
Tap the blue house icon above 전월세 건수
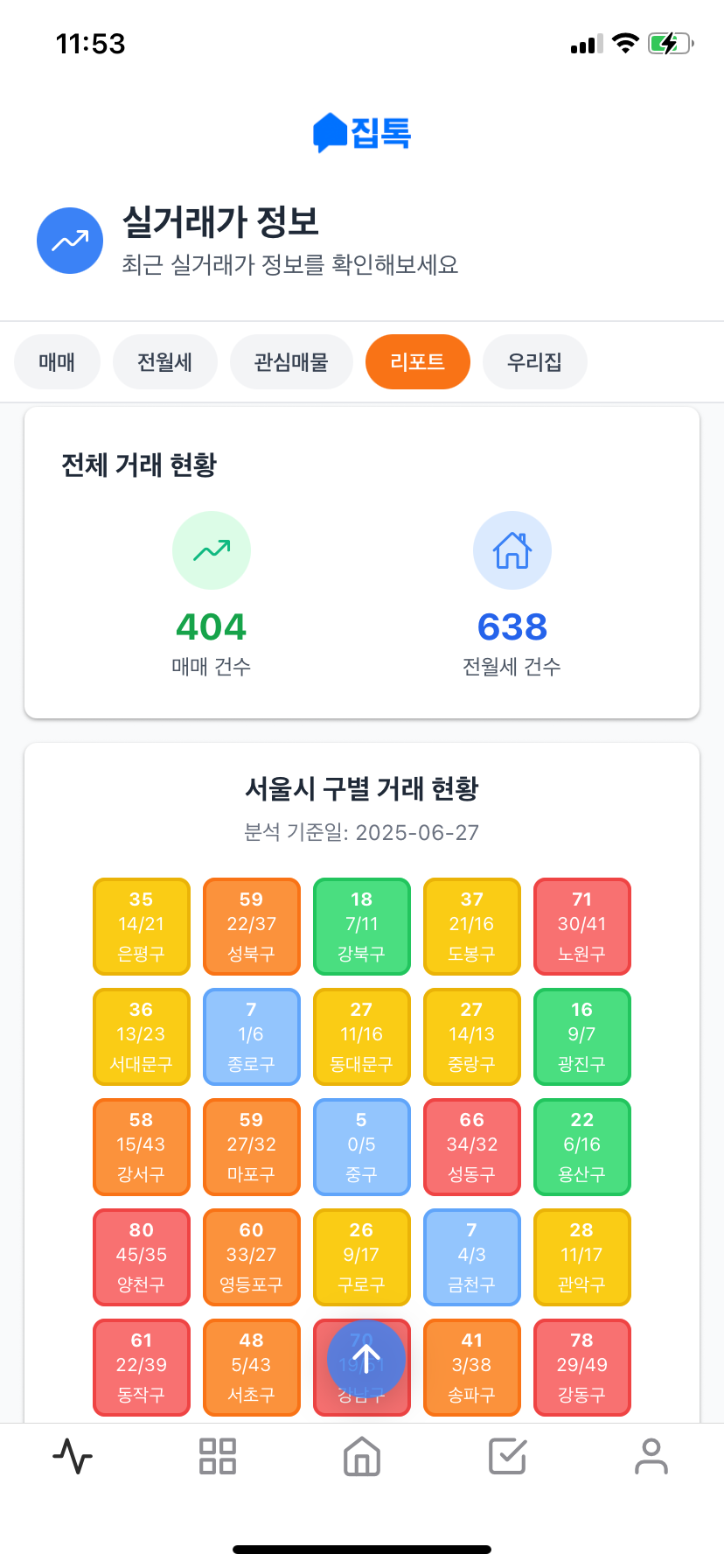(x=512, y=550)
